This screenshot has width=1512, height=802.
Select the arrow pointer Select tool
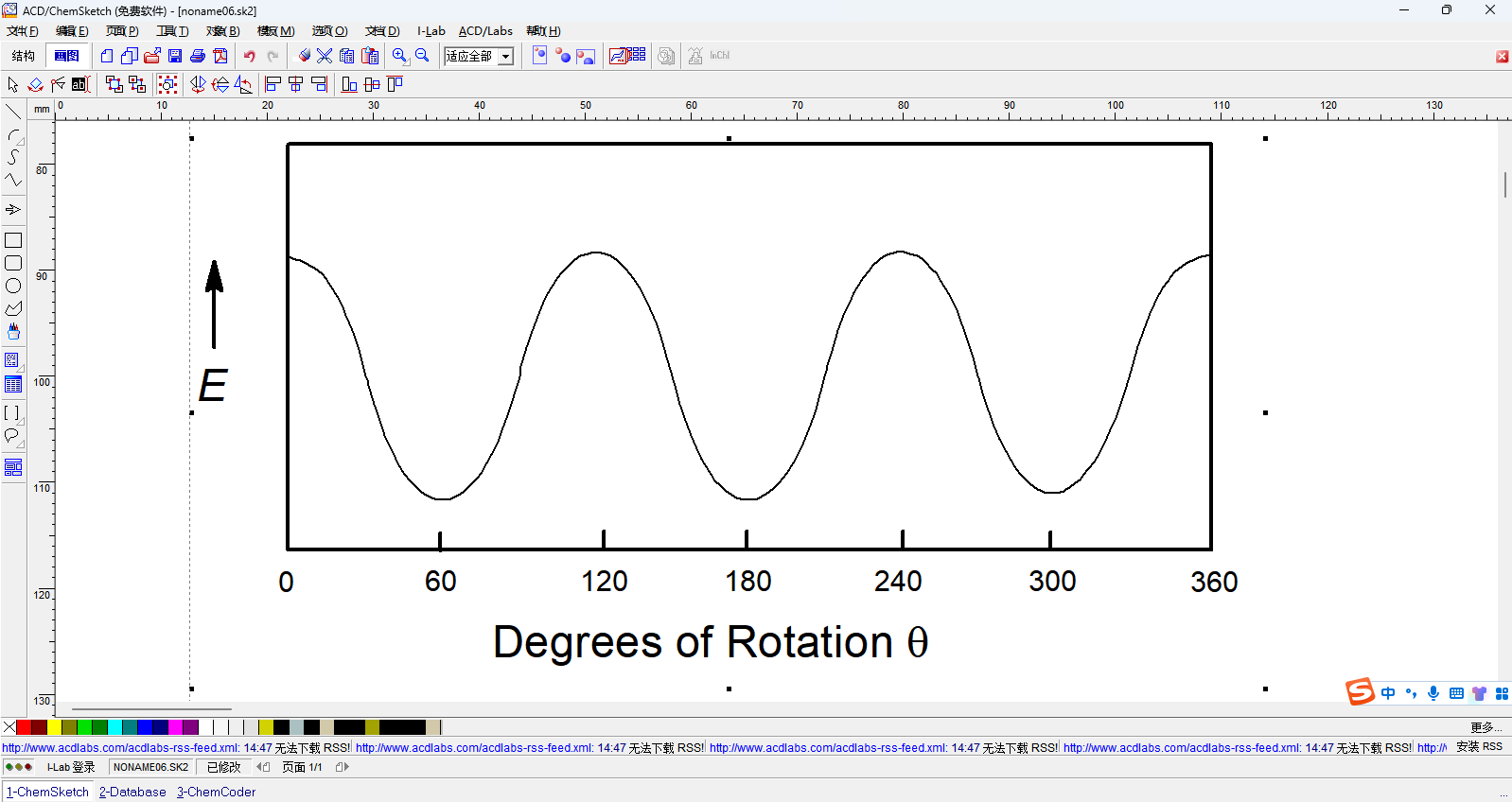(12, 84)
